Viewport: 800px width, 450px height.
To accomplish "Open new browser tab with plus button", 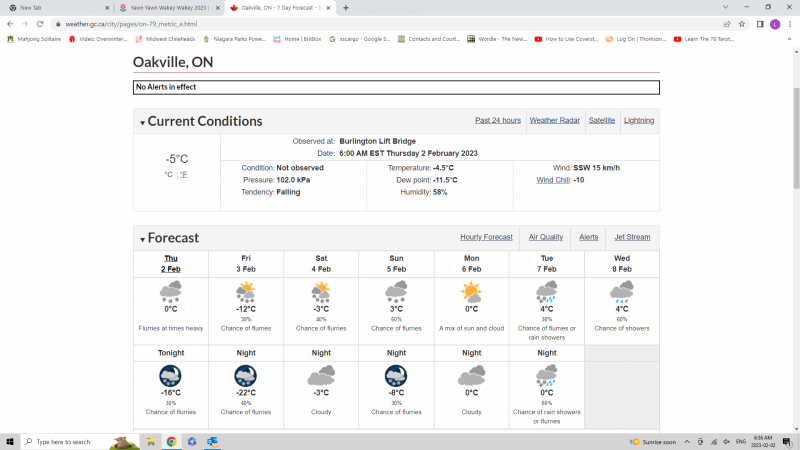I will tap(346, 7).
